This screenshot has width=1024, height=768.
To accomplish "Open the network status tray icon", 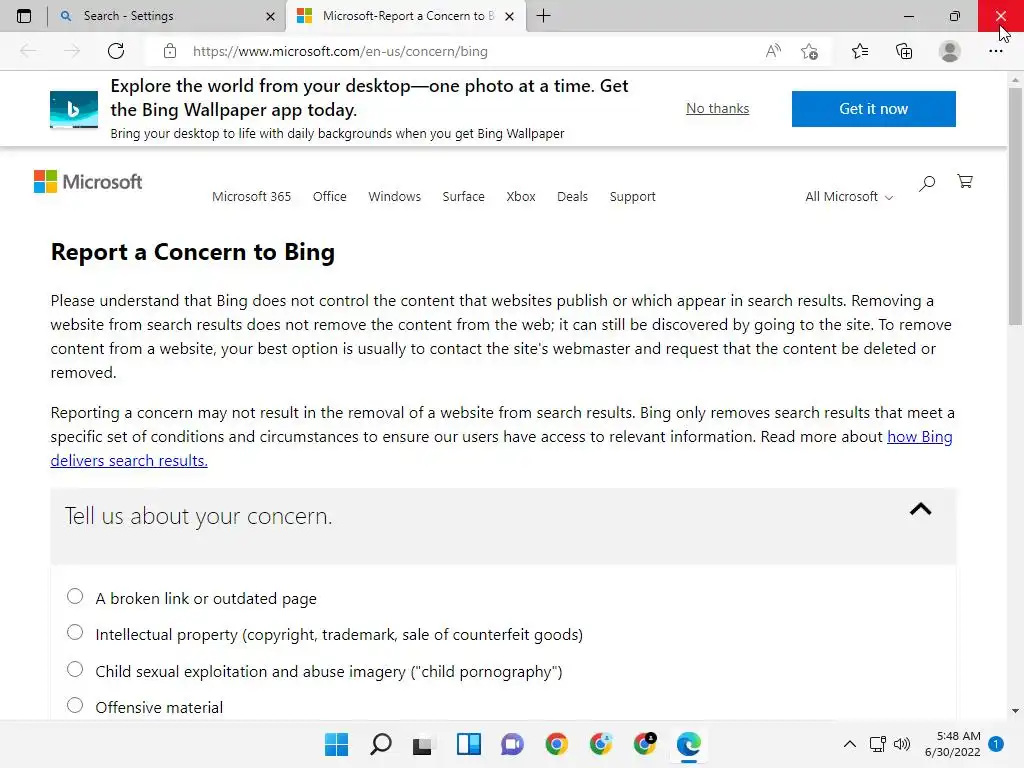I will click(878, 744).
